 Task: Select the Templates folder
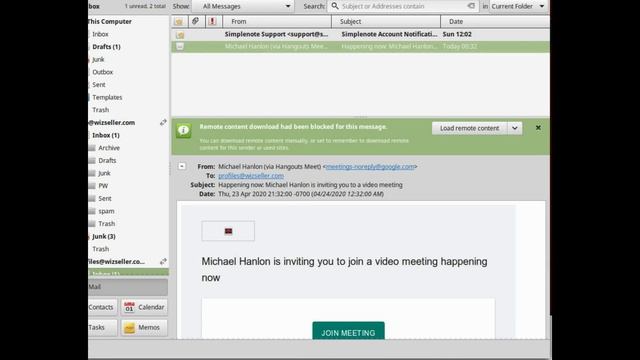[x=107, y=98]
